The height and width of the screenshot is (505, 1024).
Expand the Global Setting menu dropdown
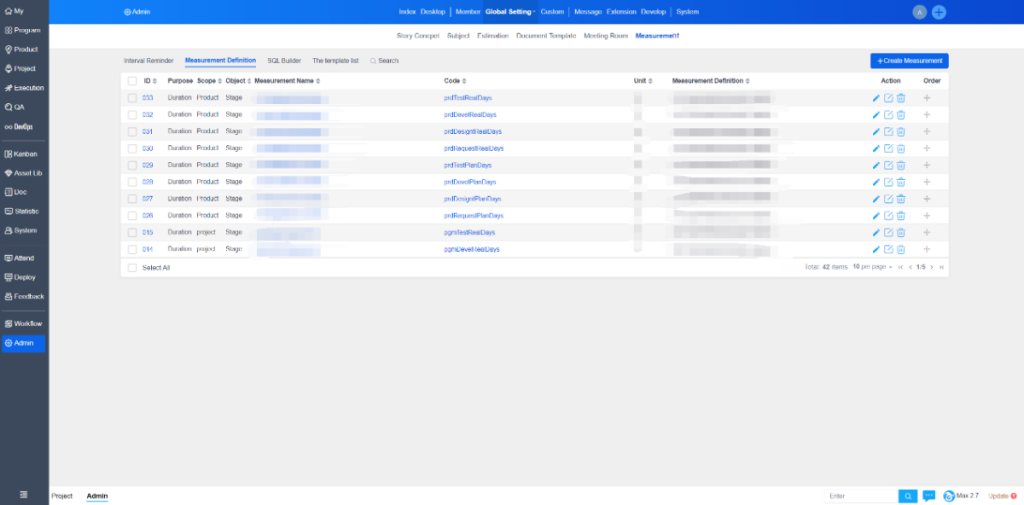[x=510, y=11]
